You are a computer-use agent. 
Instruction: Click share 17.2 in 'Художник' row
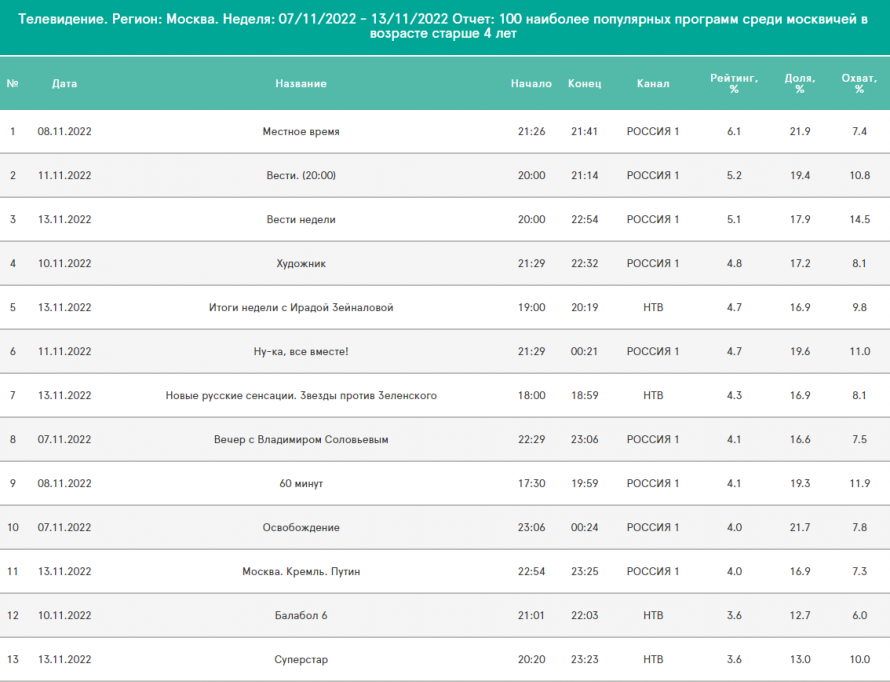[800, 263]
